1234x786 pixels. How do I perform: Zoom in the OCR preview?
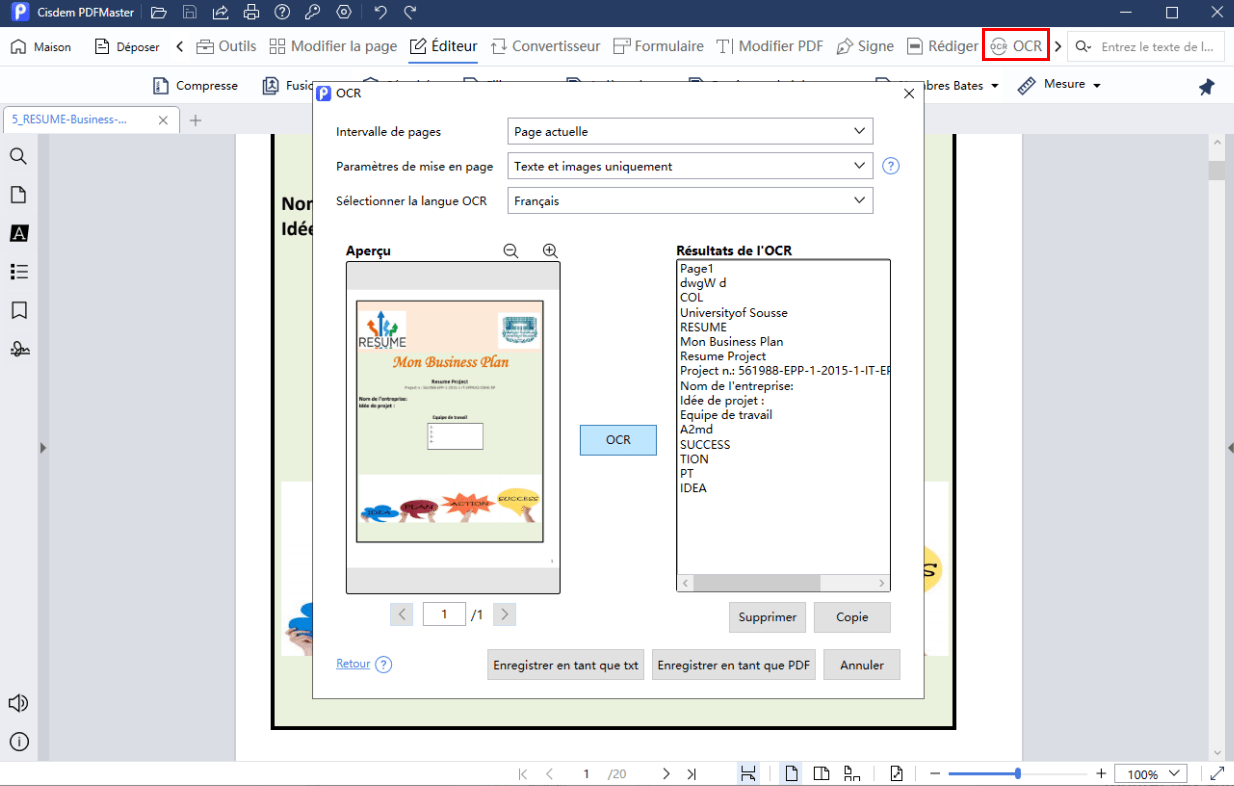[x=550, y=251]
